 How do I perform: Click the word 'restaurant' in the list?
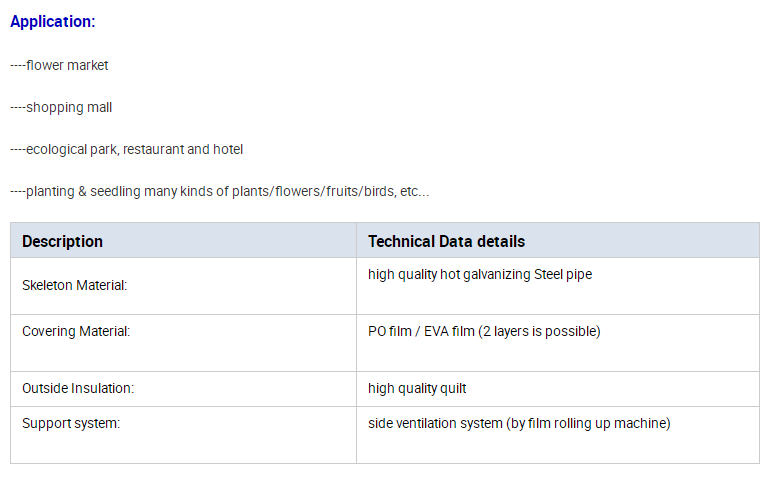[153, 149]
